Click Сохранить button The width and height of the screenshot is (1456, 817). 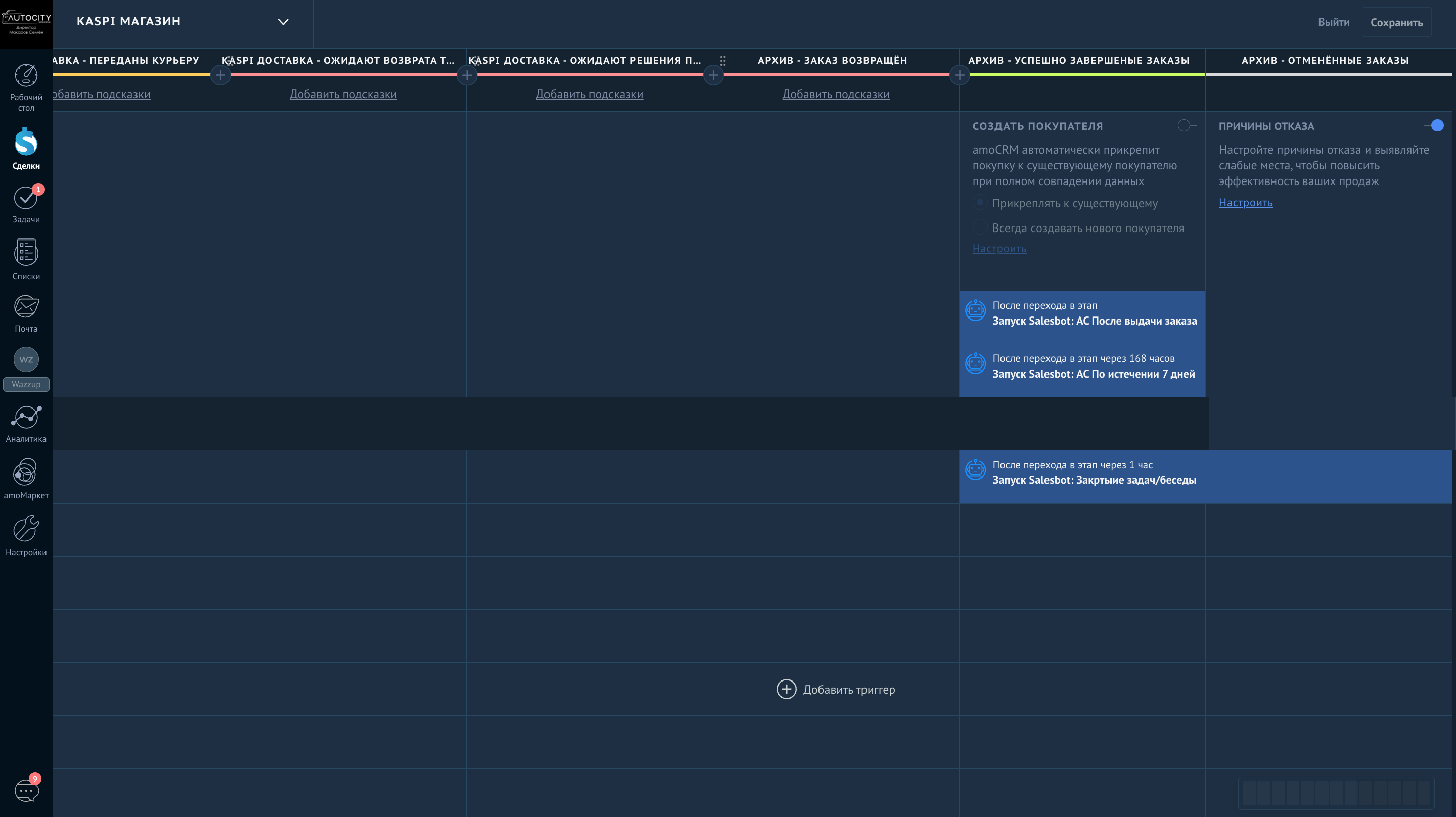point(1396,23)
